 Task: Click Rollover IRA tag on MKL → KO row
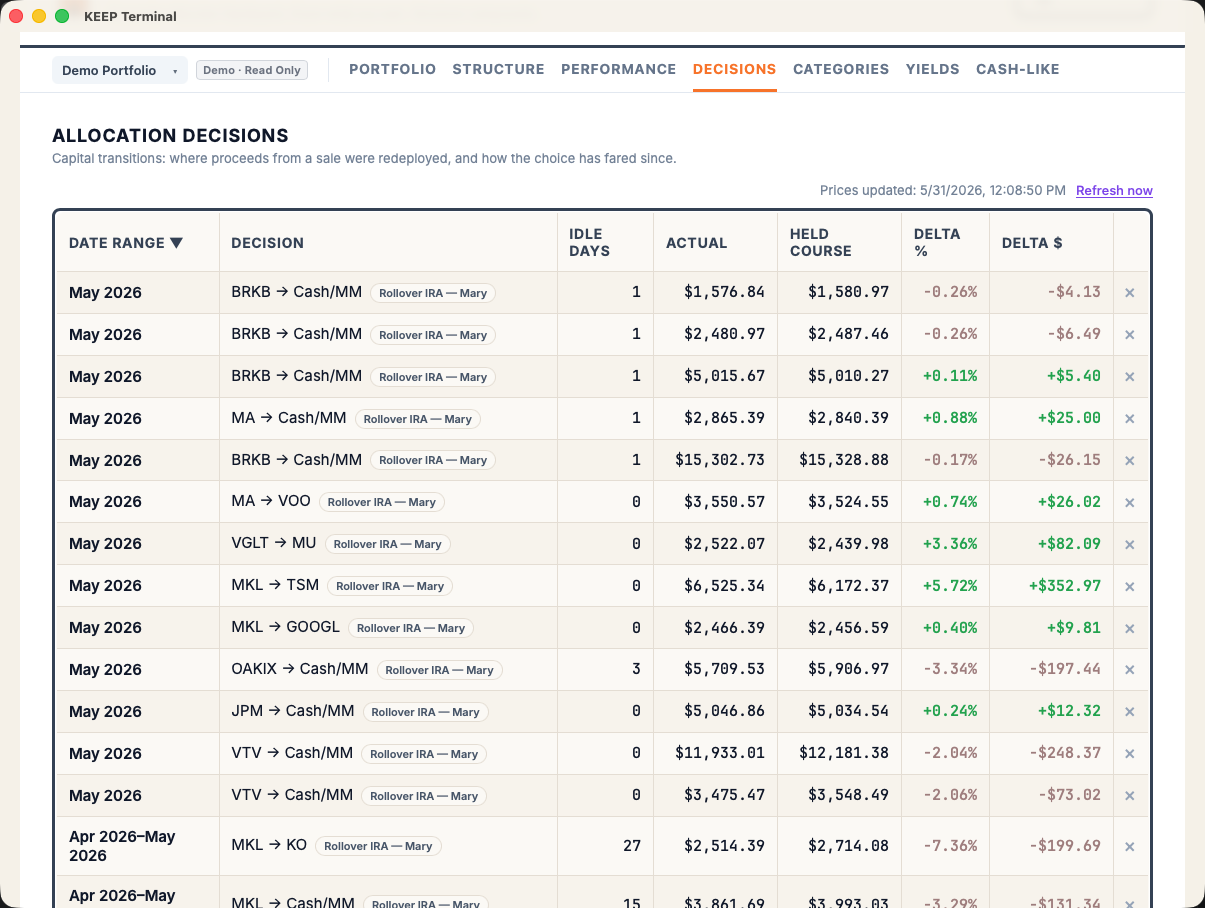[378, 846]
